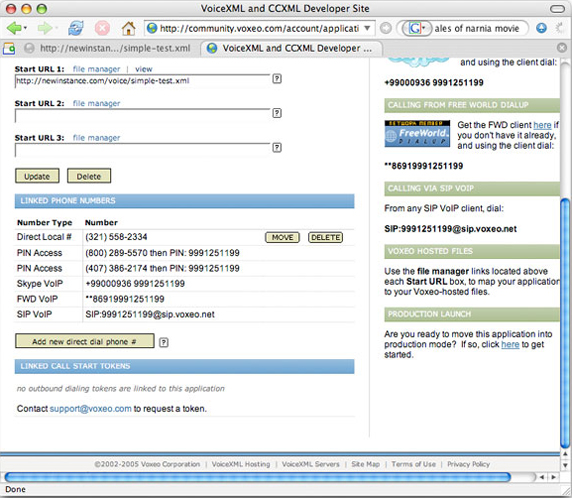The height and width of the screenshot is (498, 572).
Task: Click the 'Done' status bar text
Action: (x=15, y=489)
